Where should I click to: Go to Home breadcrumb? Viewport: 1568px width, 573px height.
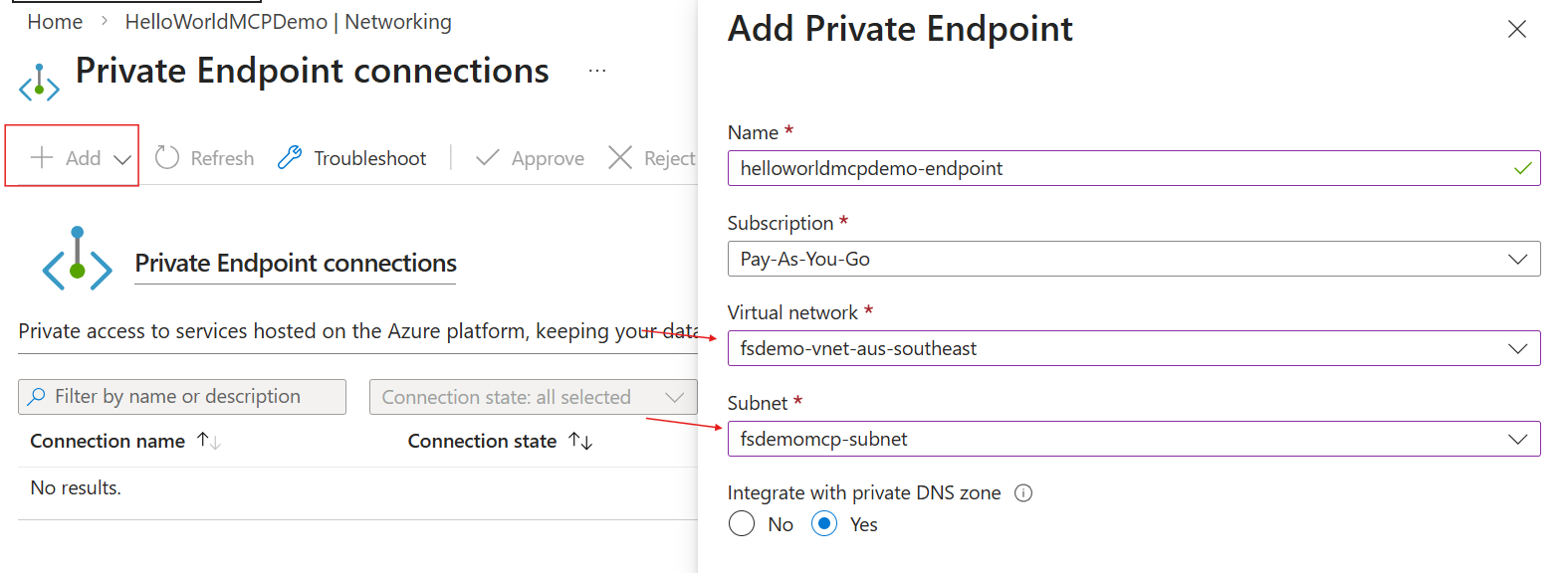[x=55, y=22]
